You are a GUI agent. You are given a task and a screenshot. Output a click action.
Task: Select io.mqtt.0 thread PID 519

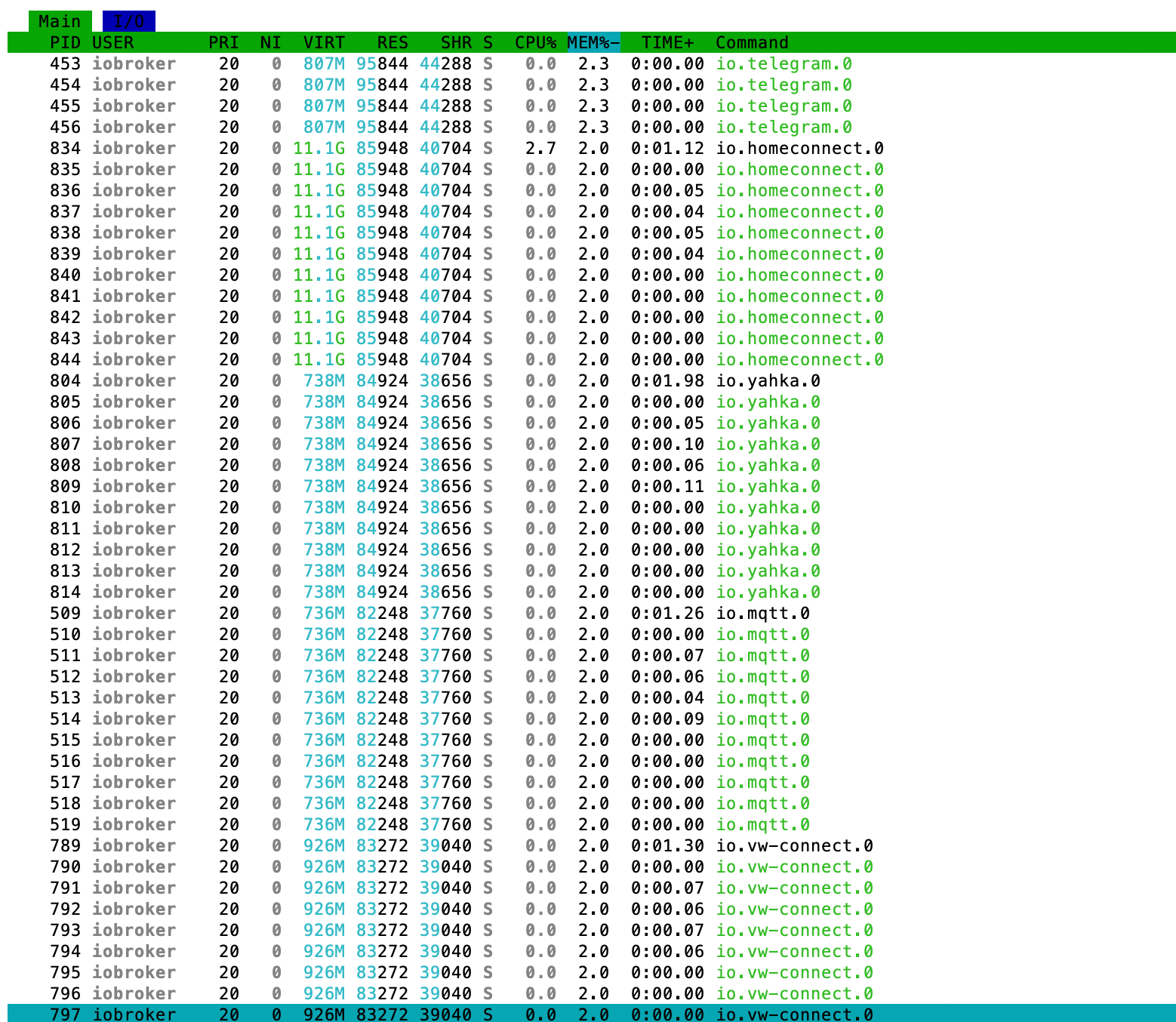(592, 824)
